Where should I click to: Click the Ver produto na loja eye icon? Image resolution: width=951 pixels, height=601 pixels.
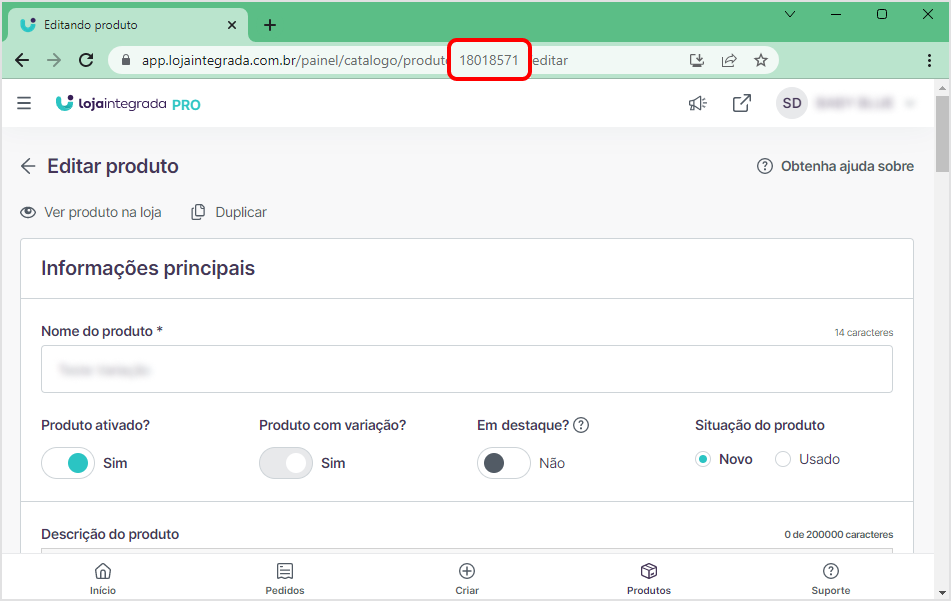pyautogui.click(x=28, y=212)
